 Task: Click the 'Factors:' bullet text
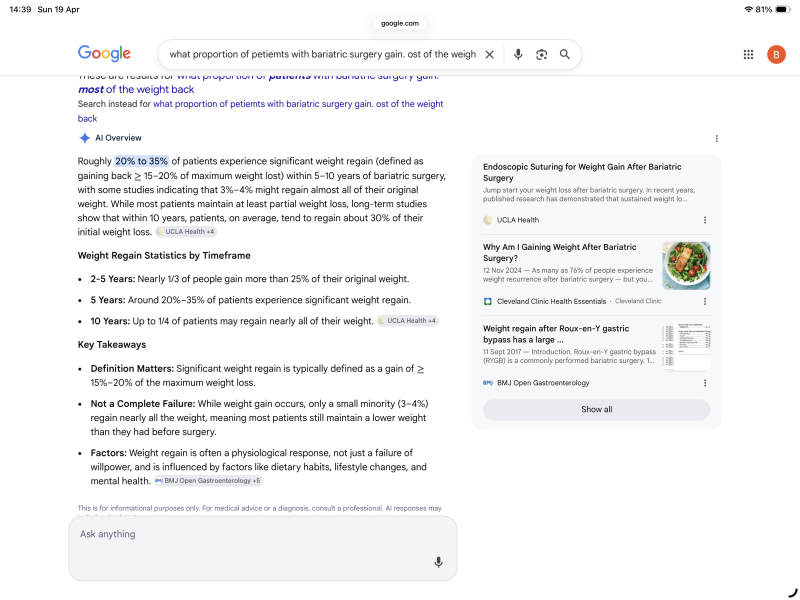[259, 467]
